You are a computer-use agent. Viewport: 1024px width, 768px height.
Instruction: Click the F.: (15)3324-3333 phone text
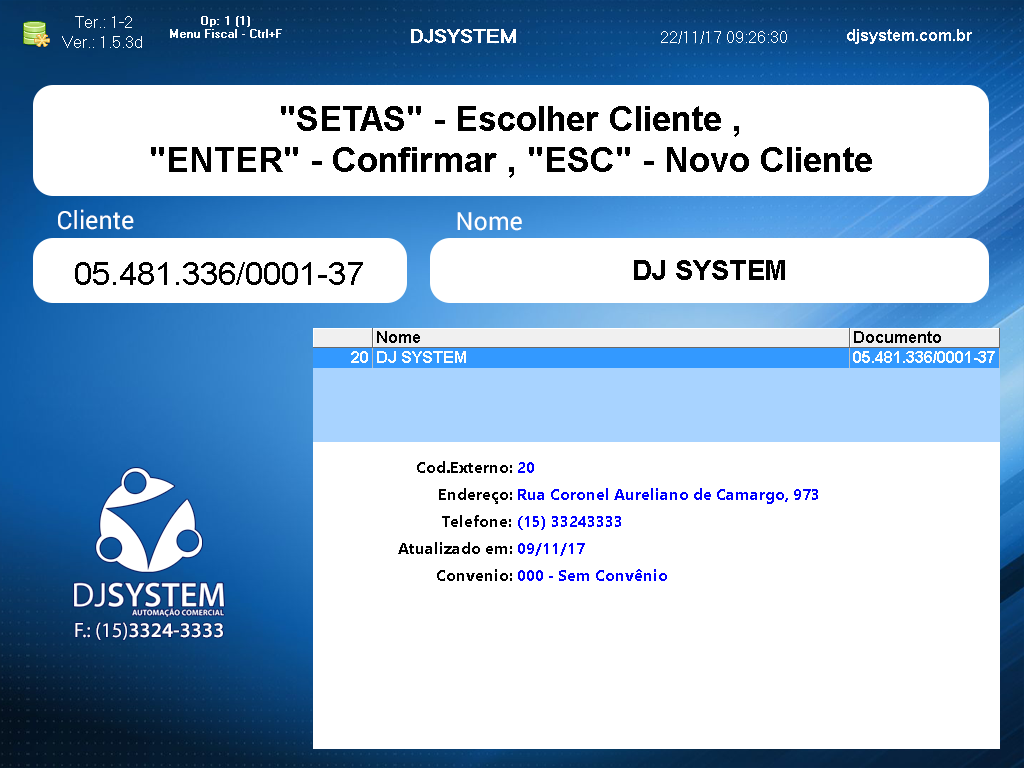(x=149, y=630)
